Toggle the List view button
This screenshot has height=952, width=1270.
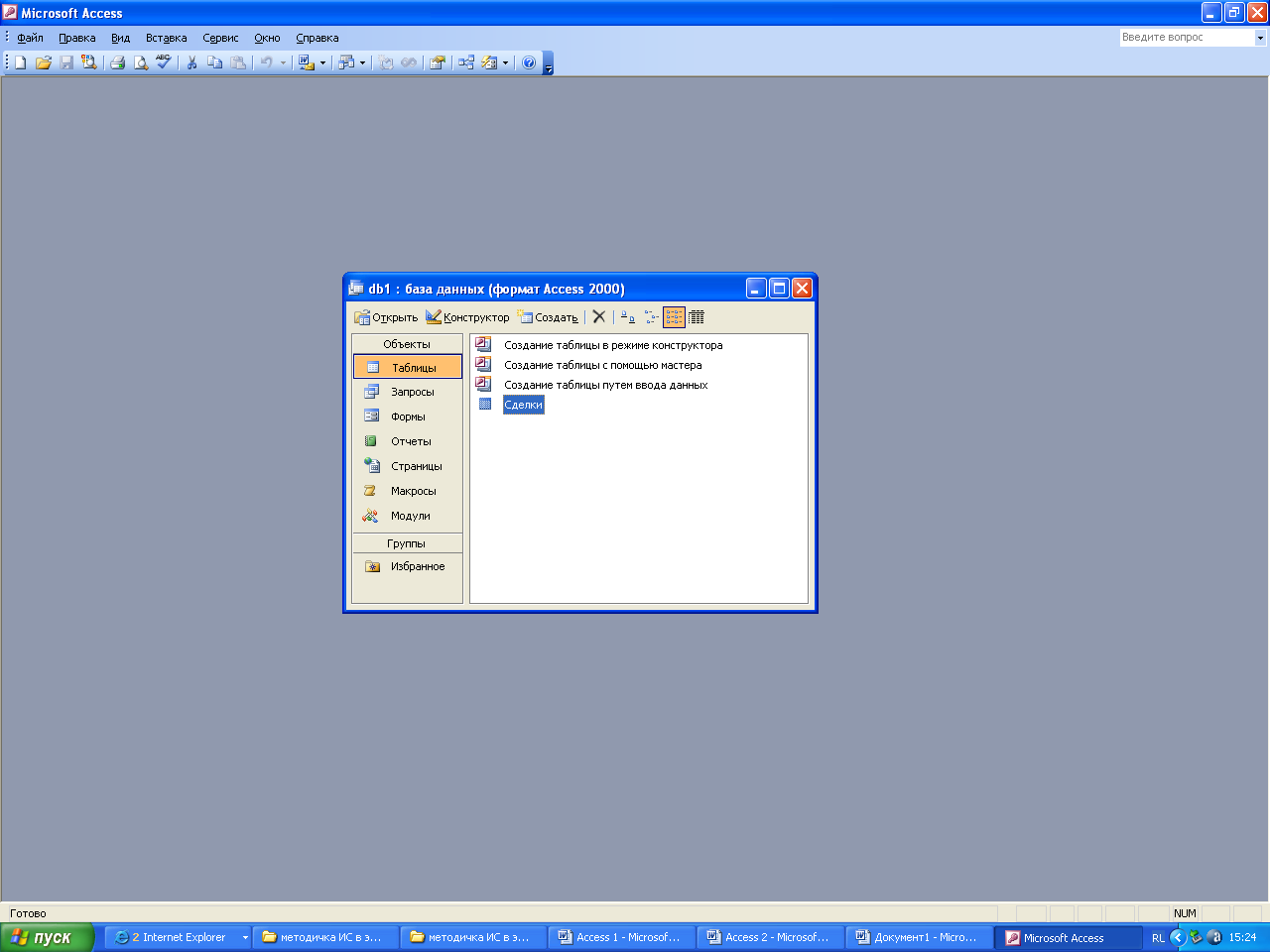pos(674,317)
